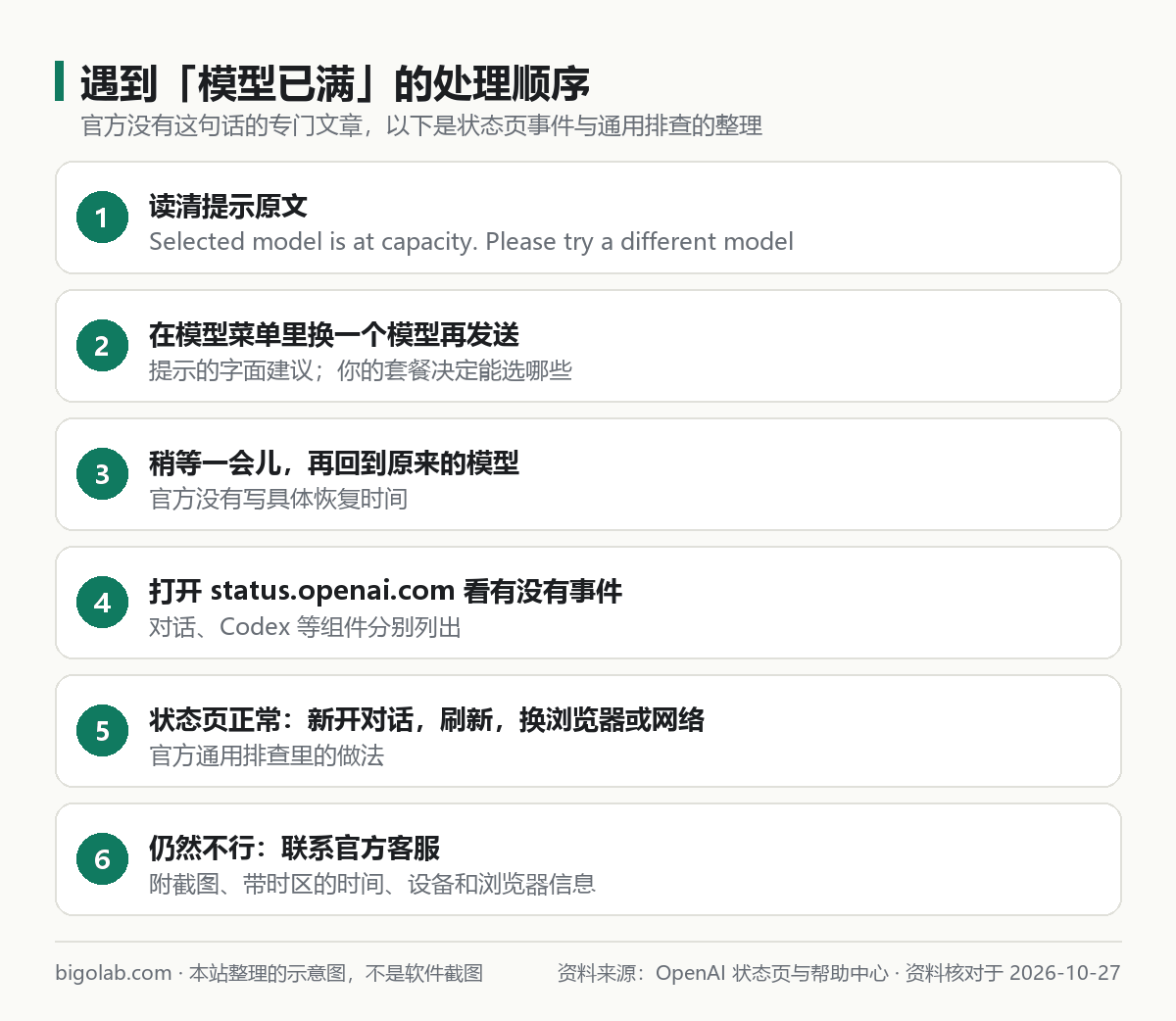Click the green number 2 circle
This screenshot has height=1021, width=1176.
point(102,346)
